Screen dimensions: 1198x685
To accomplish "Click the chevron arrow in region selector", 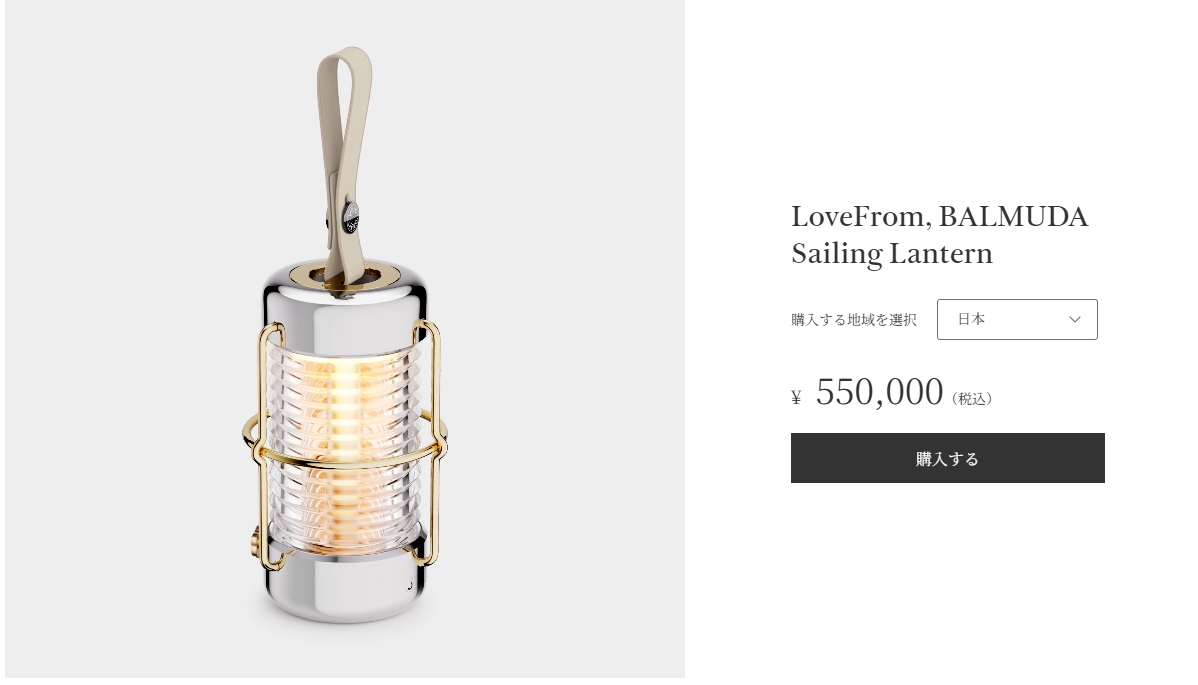I will pyautogui.click(x=1075, y=319).
